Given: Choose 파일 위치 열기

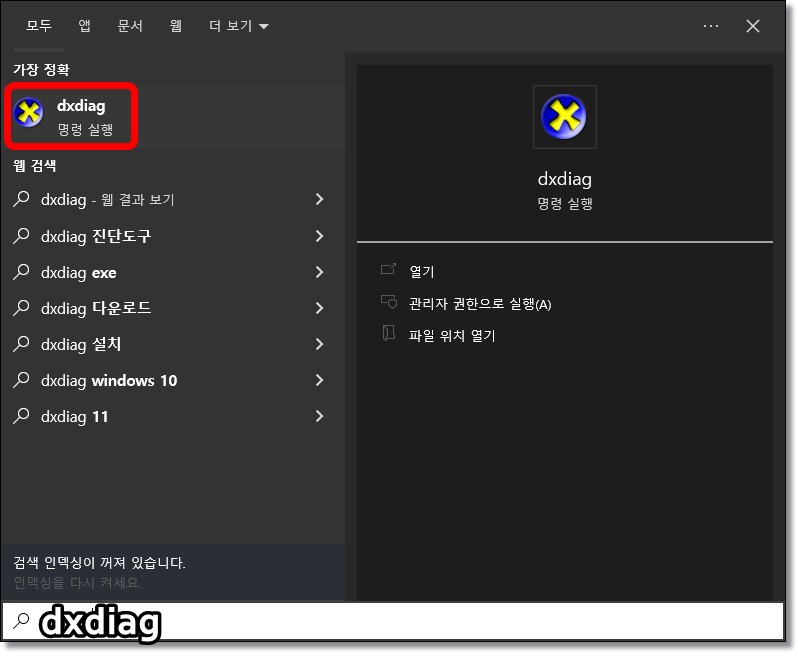Looking at the screenshot, I should point(452,335).
